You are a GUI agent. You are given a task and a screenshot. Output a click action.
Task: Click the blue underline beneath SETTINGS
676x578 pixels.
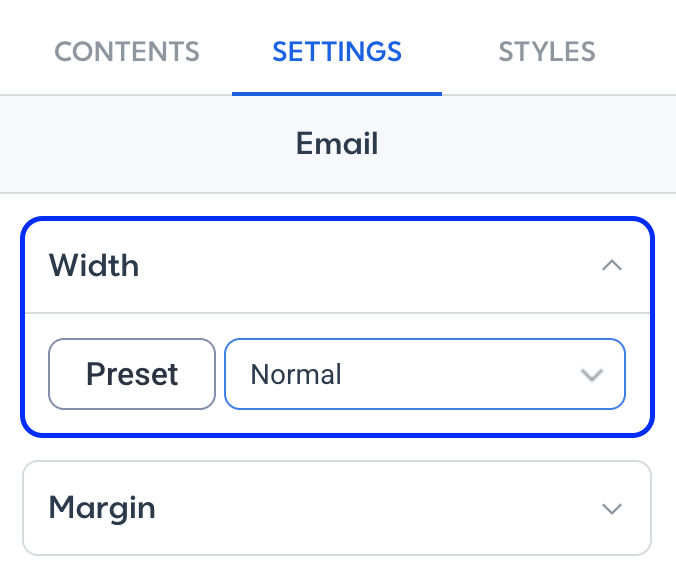[337, 94]
